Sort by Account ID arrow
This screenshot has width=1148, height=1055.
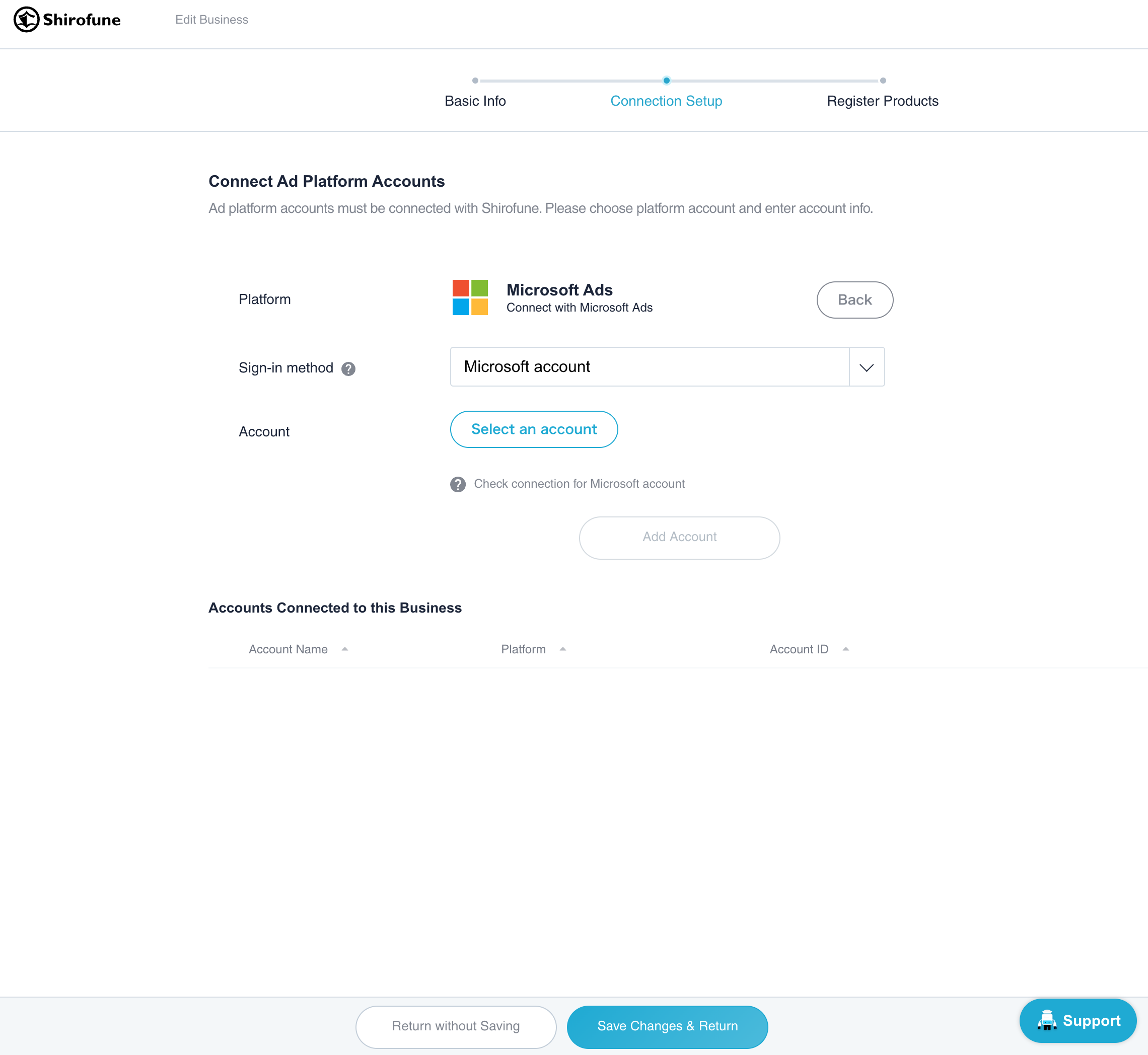pyautogui.click(x=845, y=649)
